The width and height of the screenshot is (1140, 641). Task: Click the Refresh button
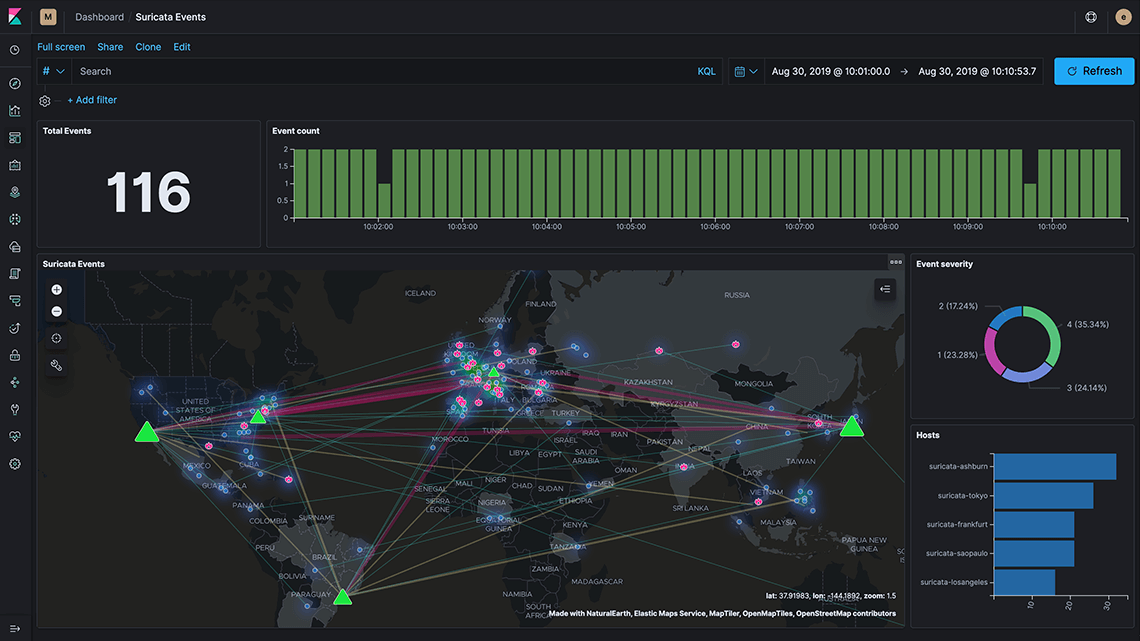point(1094,71)
